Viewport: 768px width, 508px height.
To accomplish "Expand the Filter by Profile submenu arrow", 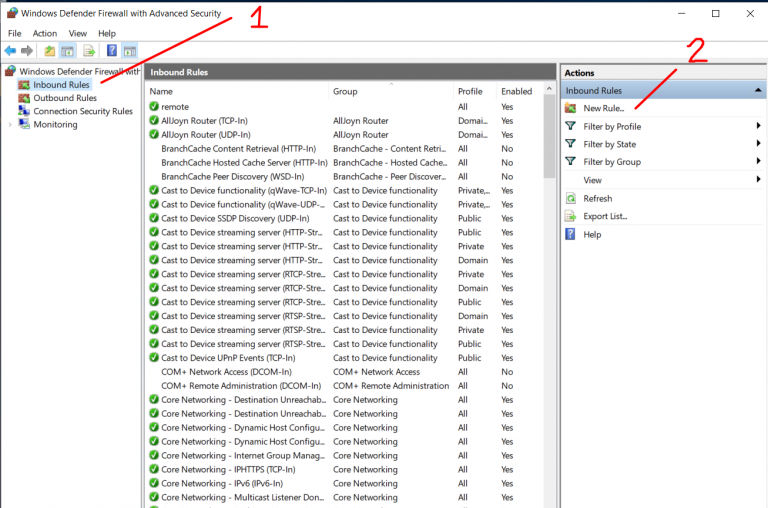I will click(758, 126).
